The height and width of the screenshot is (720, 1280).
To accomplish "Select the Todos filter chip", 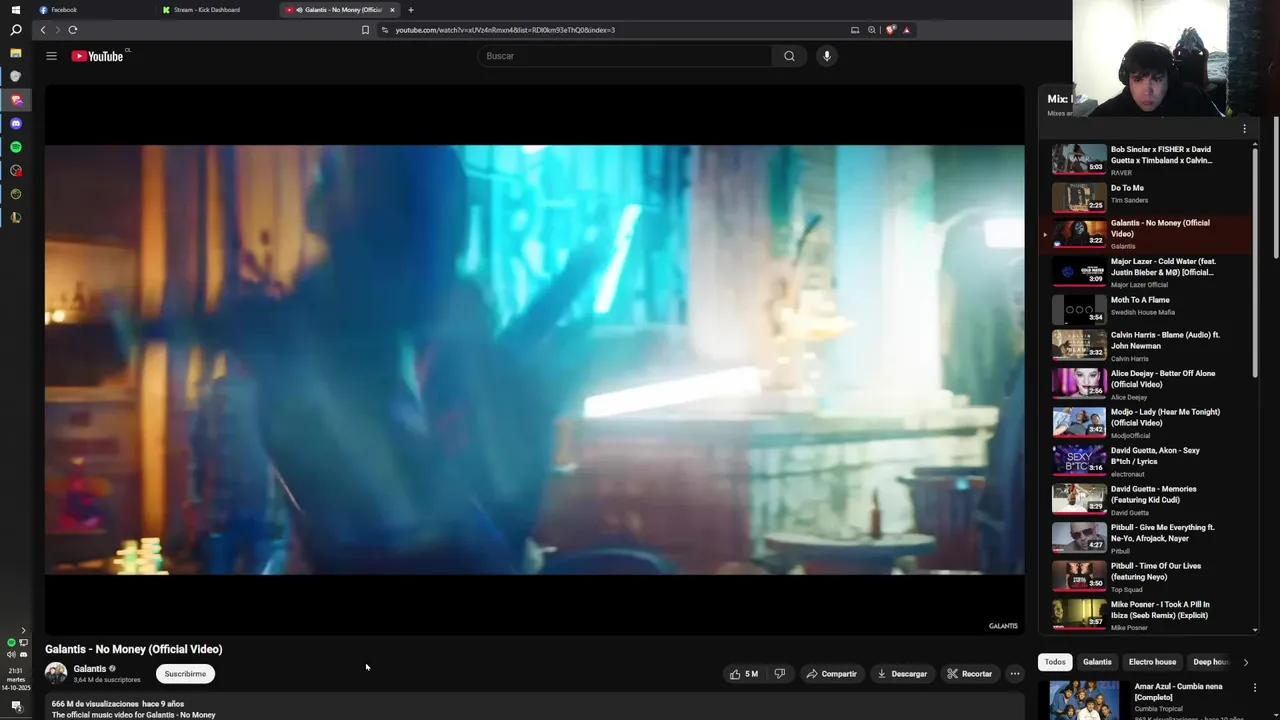I will tap(1055, 662).
